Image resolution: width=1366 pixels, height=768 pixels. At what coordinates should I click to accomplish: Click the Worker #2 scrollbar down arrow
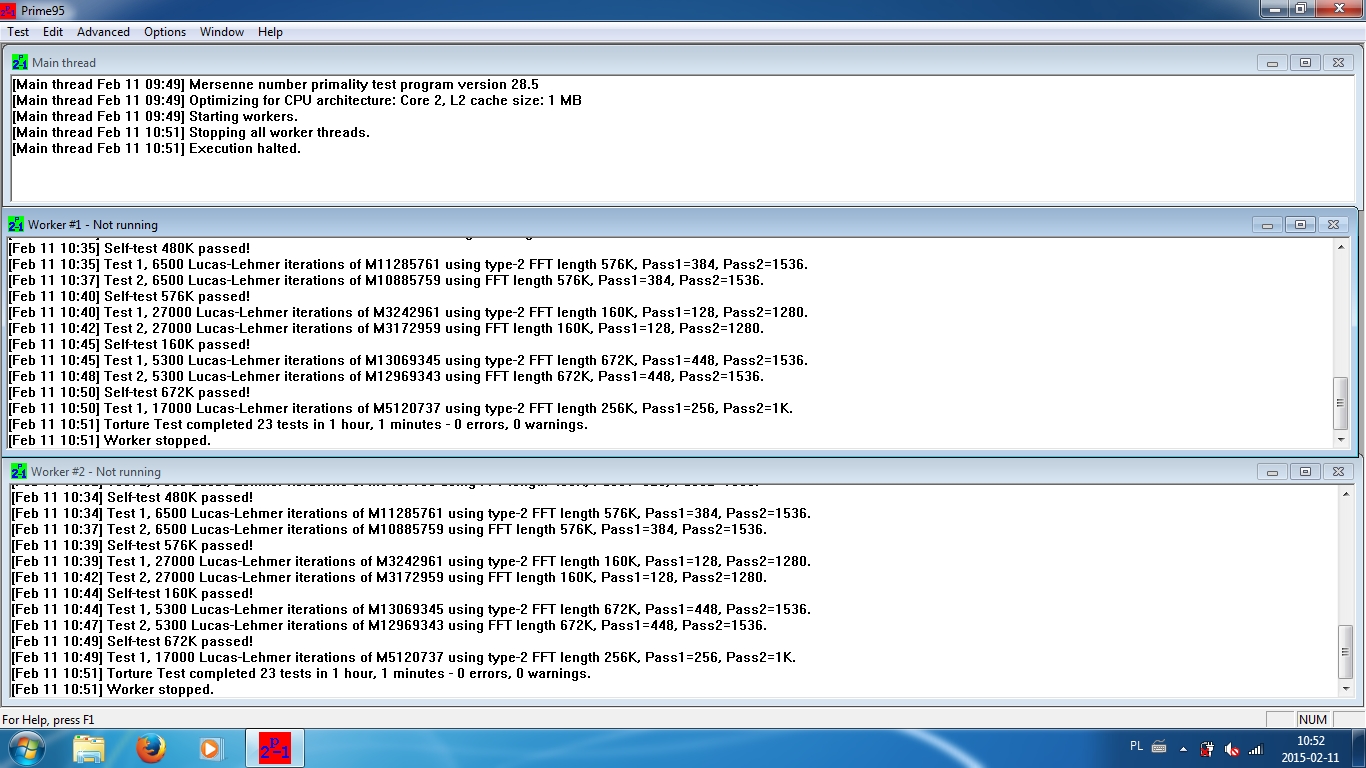1345,689
